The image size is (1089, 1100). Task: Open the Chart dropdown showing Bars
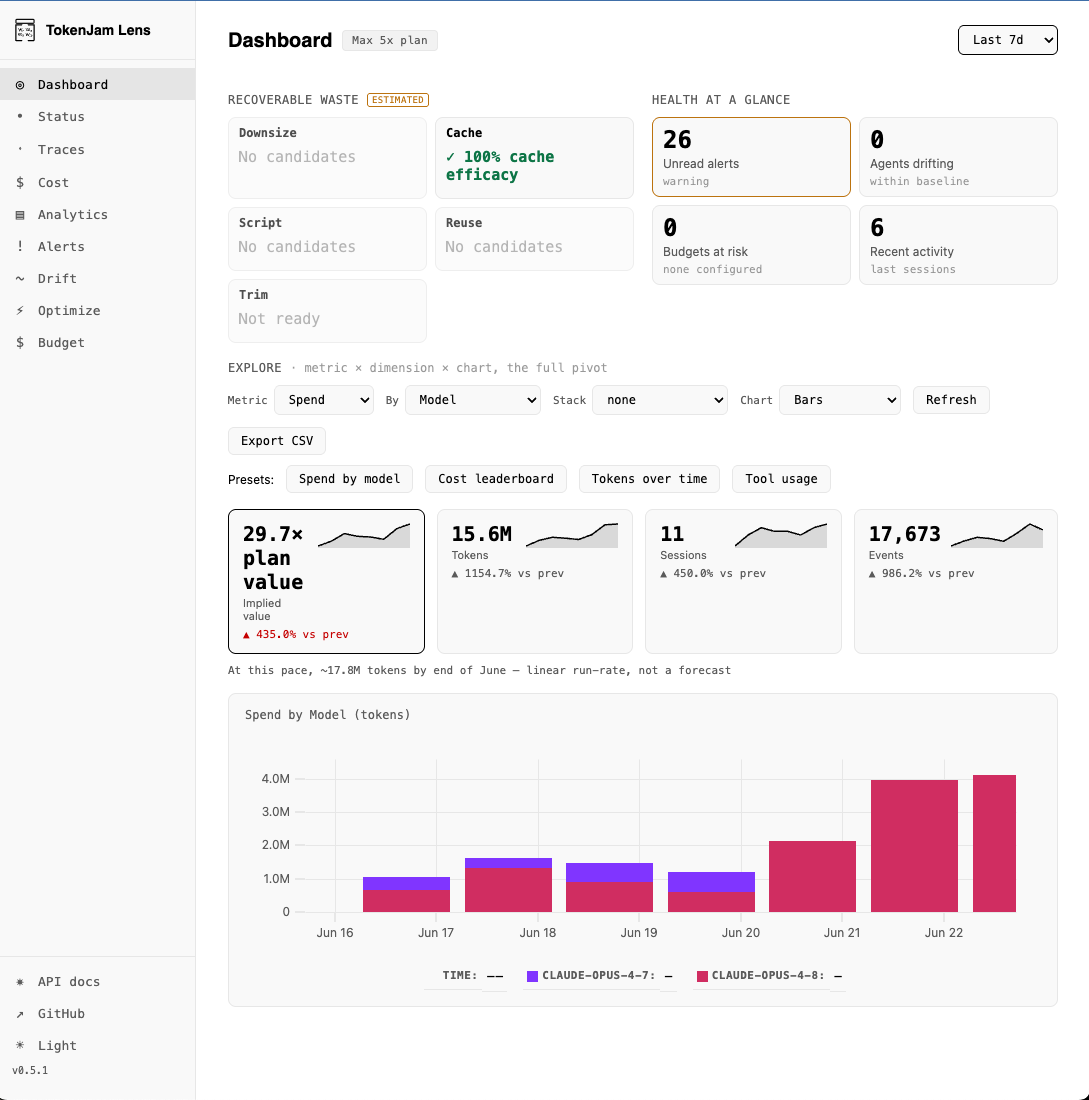click(x=840, y=400)
